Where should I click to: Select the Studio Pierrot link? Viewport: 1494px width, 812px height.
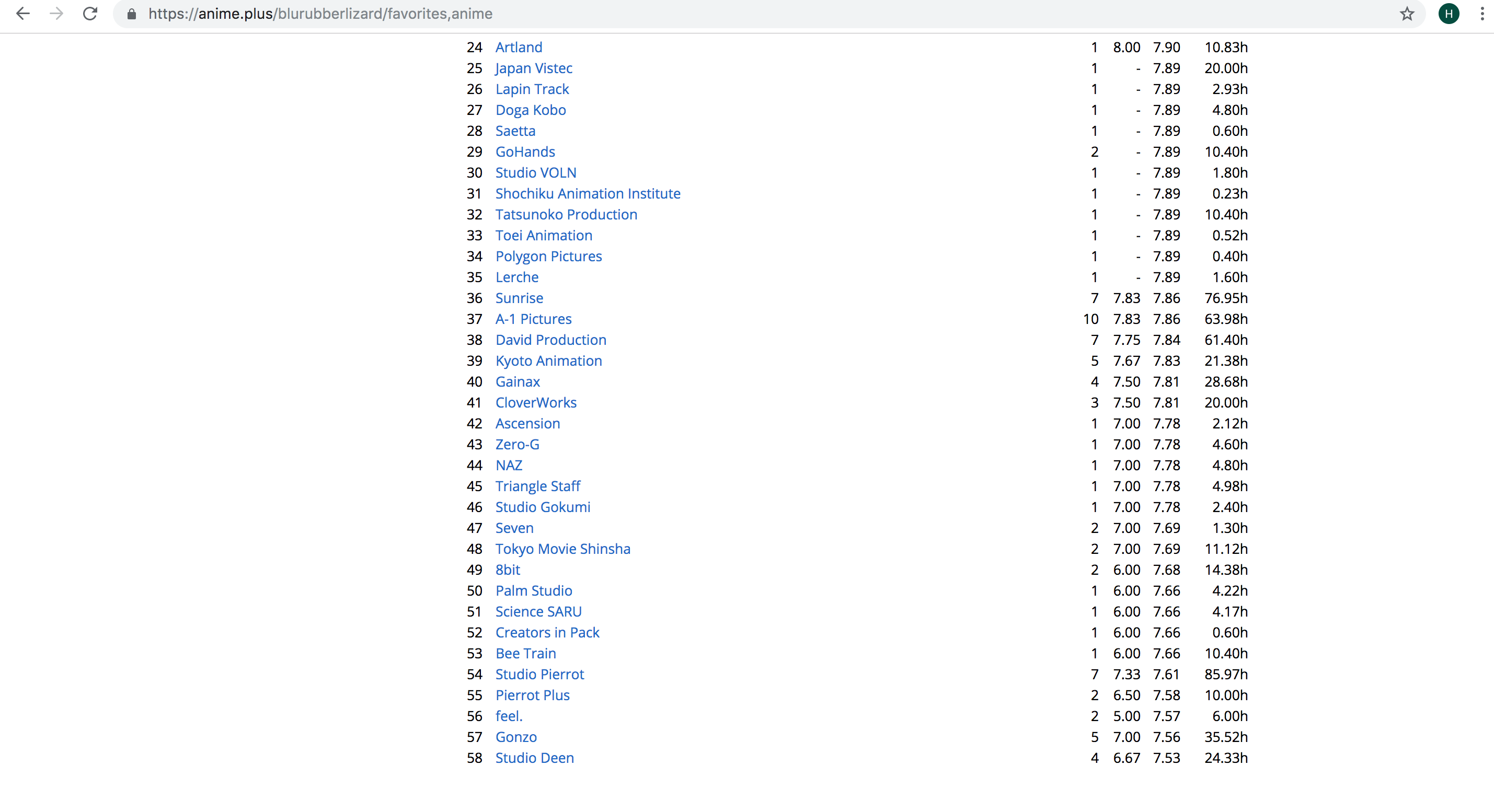pyautogui.click(x=539, y=674)
